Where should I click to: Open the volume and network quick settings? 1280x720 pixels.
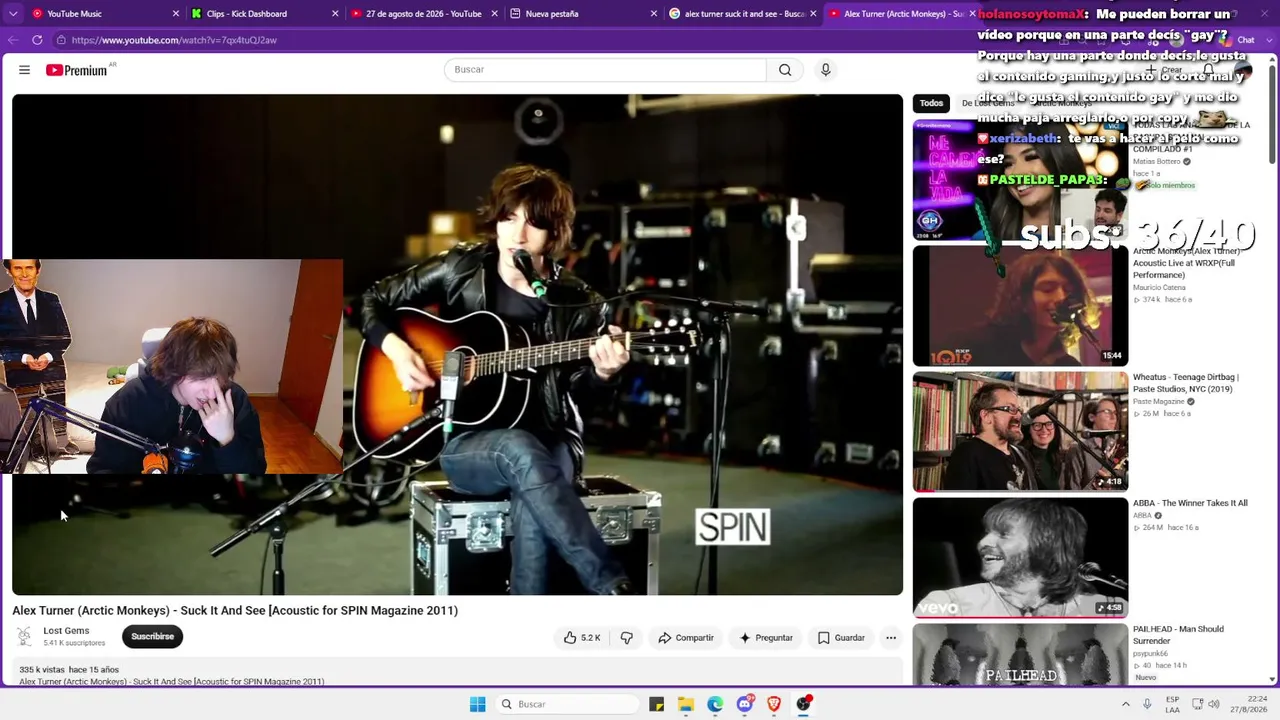point(1206,704)
